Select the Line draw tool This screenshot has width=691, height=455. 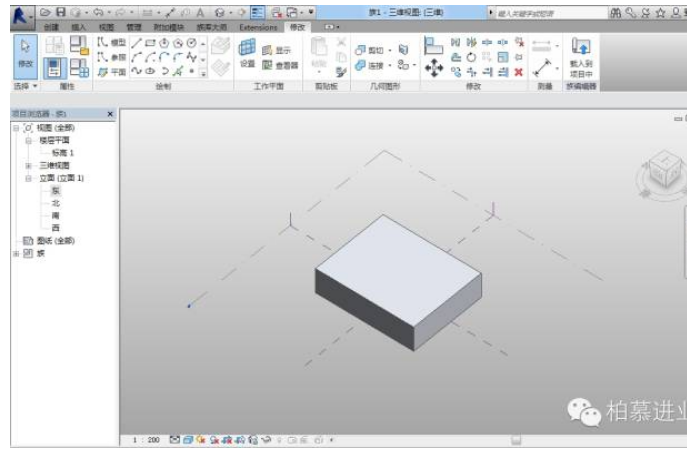[x=137, y=44]
